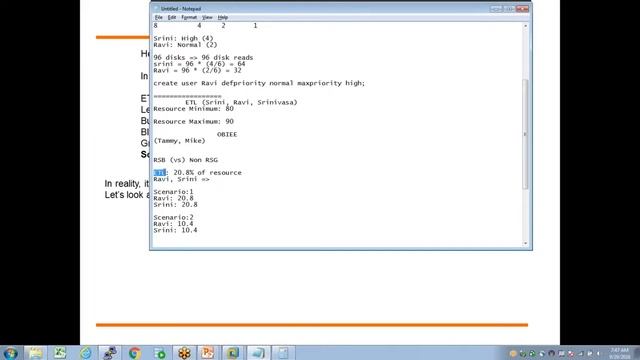Click the 'Ravi, Srini =>' line
The height and width of the screenshot is (360, 640).
coord(181,179)
